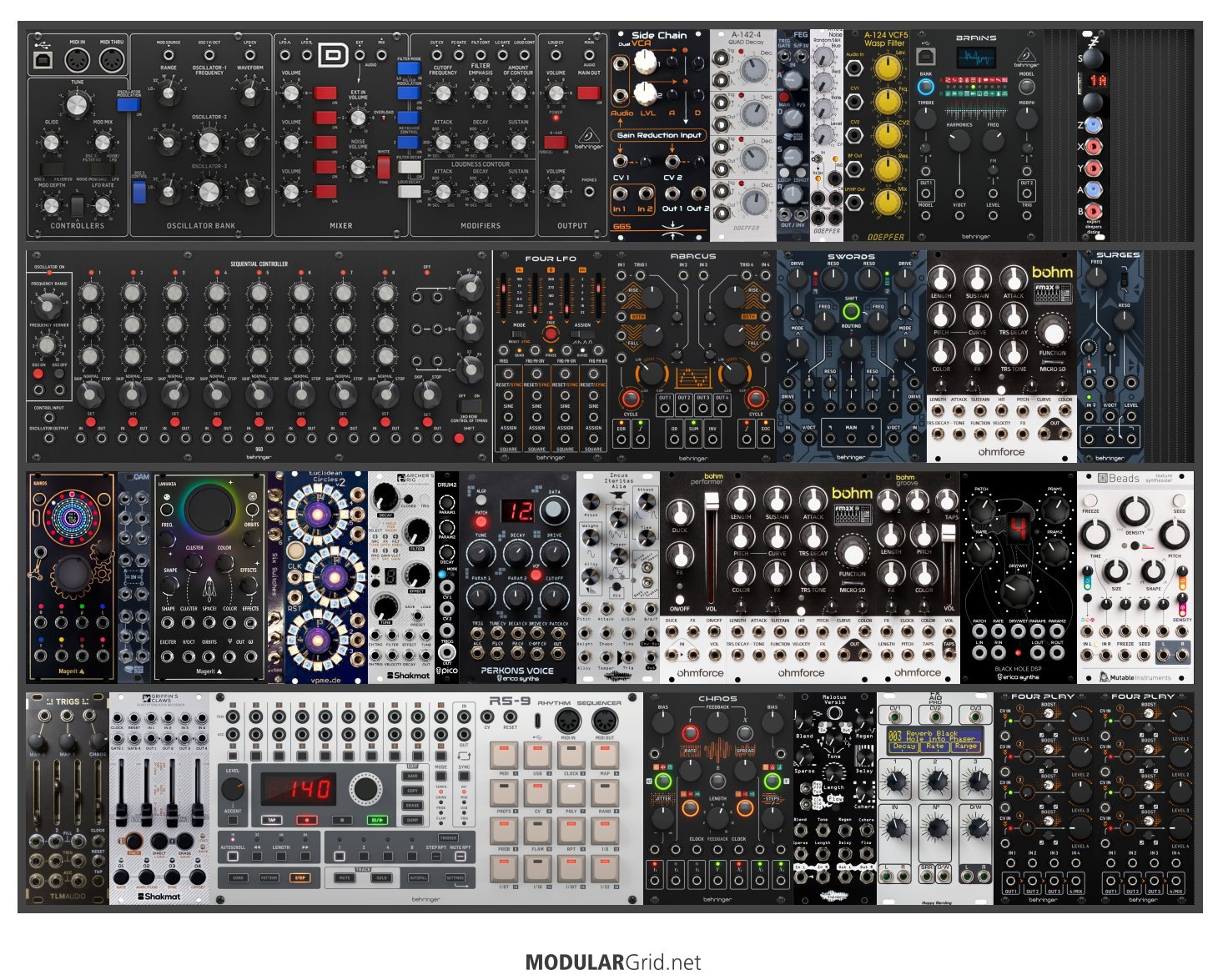This screenshot has height=980, width=1228.
Task: Click the EXT IN VOLUME knob
Action: click(x=358, y=118)
